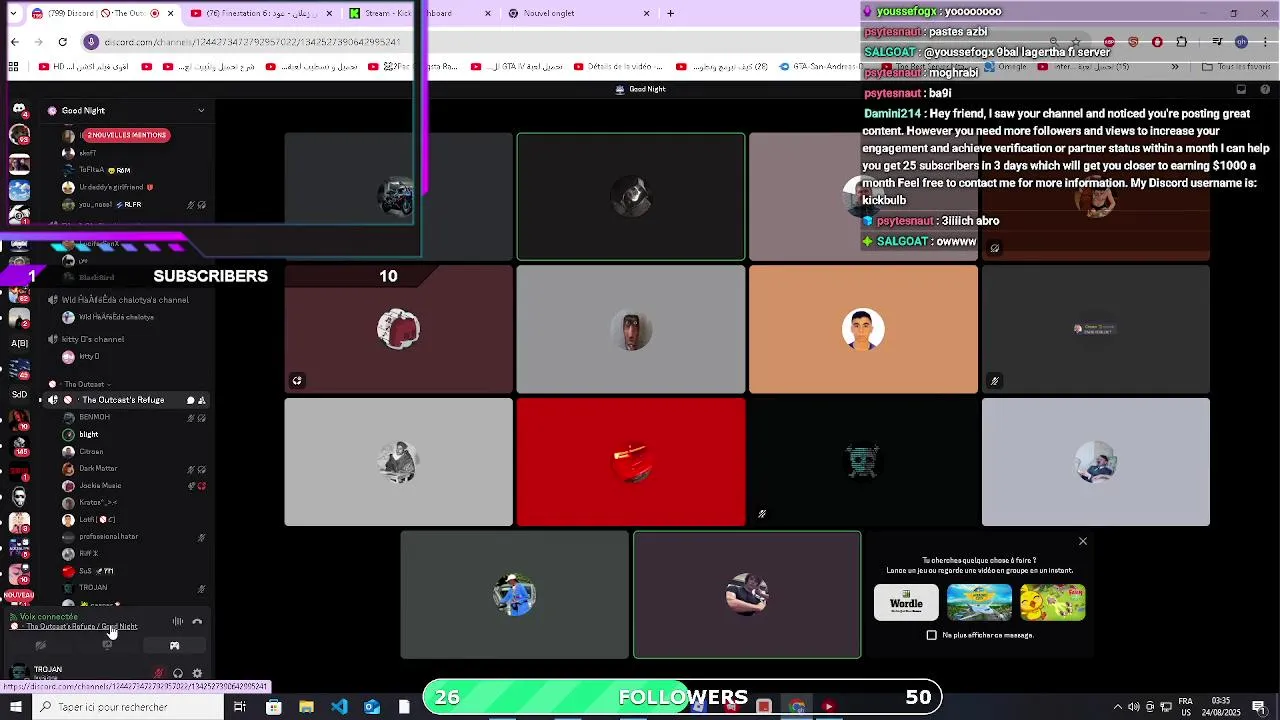Toggle the camera video button
This screenshot has height=720, width=1280.
[41, 646]
